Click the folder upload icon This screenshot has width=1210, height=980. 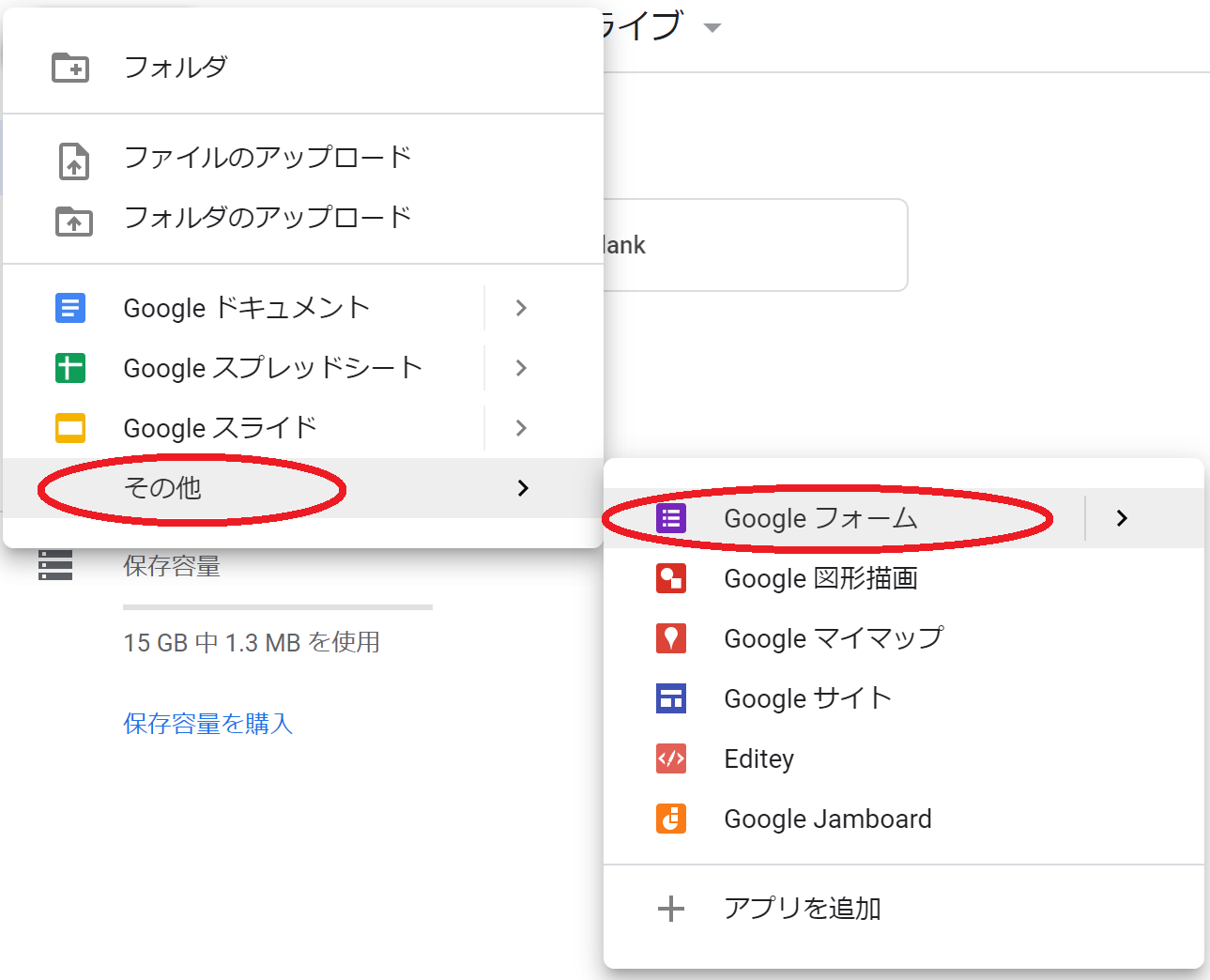tap(74, 222)
